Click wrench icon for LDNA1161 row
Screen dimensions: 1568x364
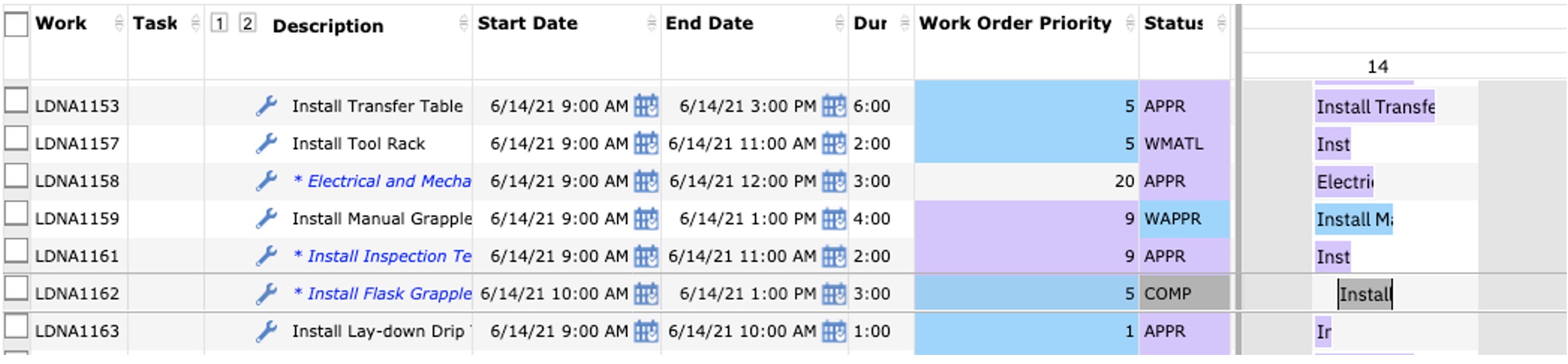266,256
